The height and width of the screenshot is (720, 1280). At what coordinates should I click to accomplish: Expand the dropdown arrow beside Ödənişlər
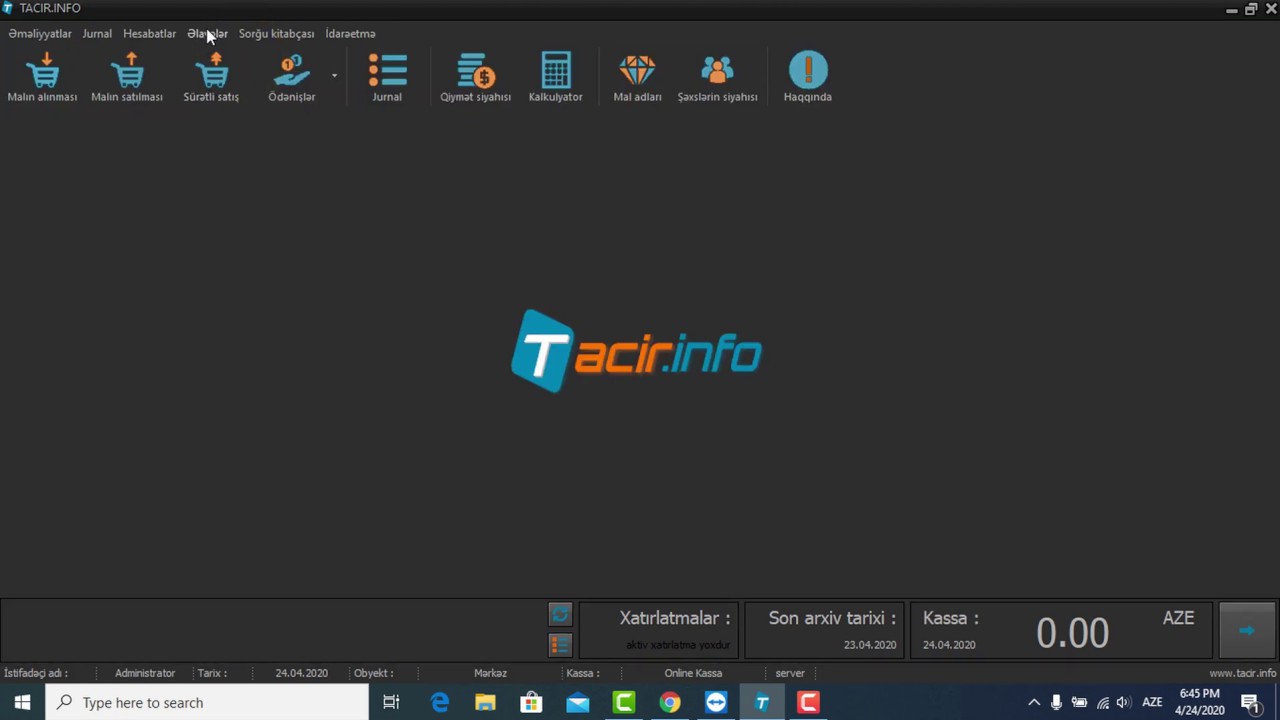pos(334,75)
